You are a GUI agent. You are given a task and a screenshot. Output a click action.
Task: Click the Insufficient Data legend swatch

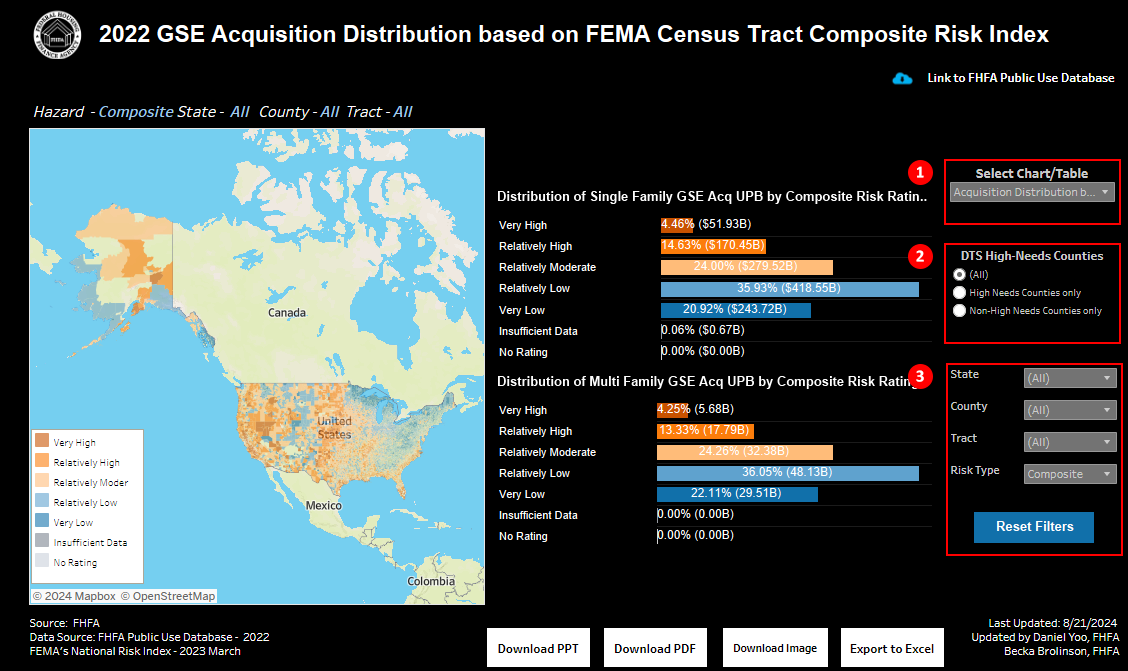click(x=42, y=540)
